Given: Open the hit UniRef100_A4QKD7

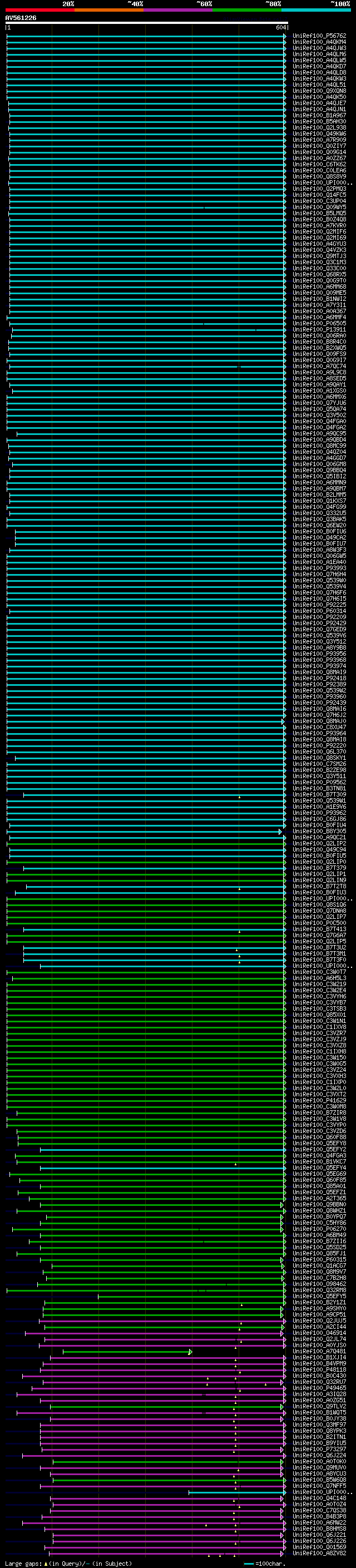Looking at the screenshot, I should click(x=319, y=66).
